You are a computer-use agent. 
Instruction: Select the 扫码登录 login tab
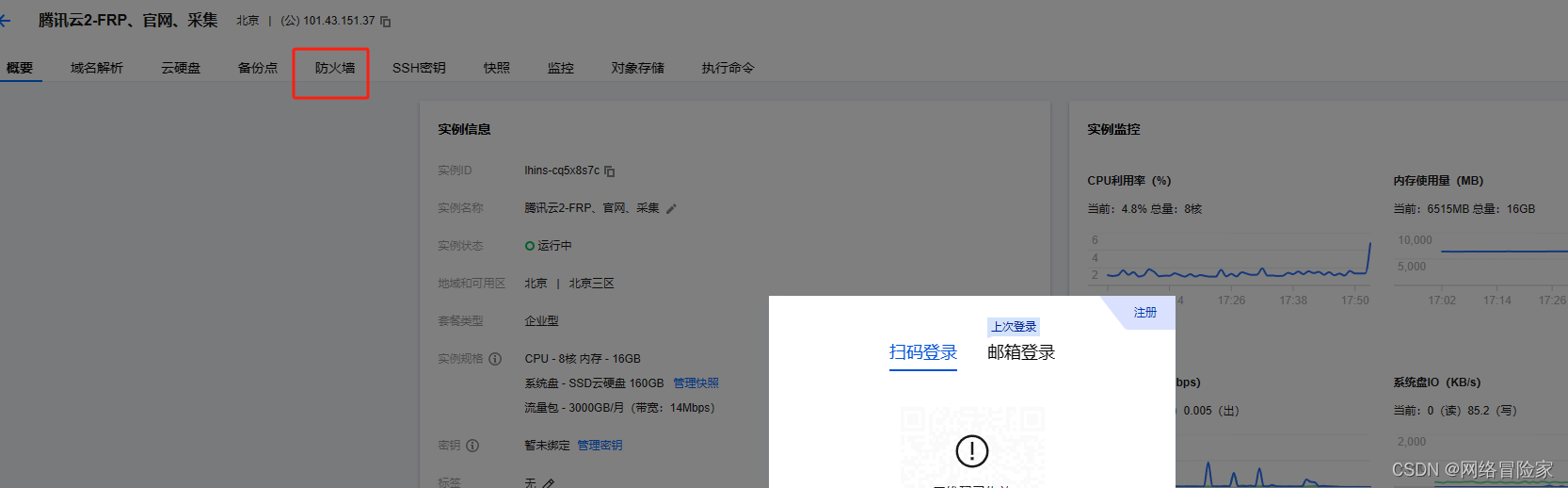click(923, 352)
